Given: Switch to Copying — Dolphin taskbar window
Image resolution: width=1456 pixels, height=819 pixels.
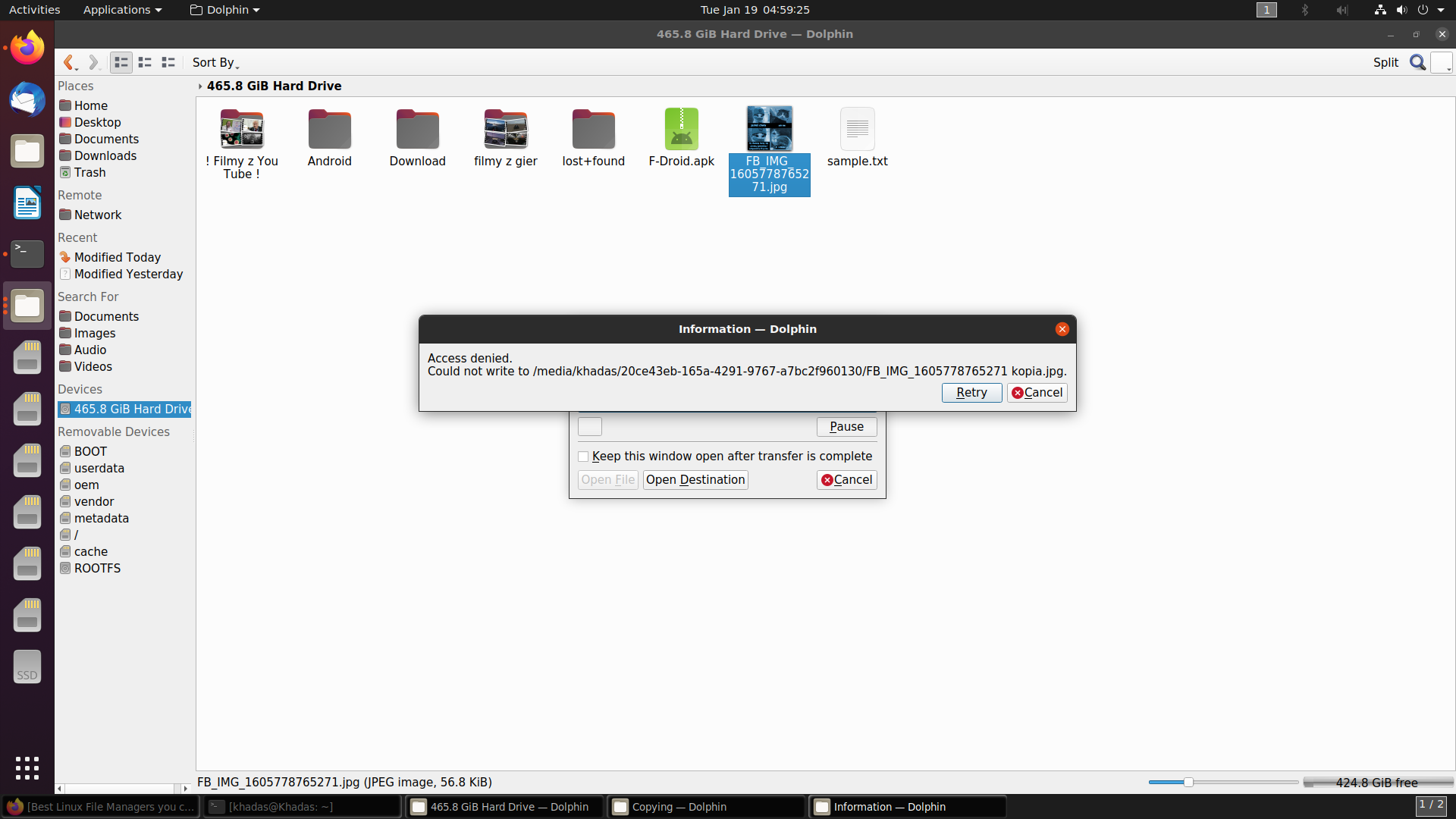Looking at the screenshot, I should click(707, 807).
